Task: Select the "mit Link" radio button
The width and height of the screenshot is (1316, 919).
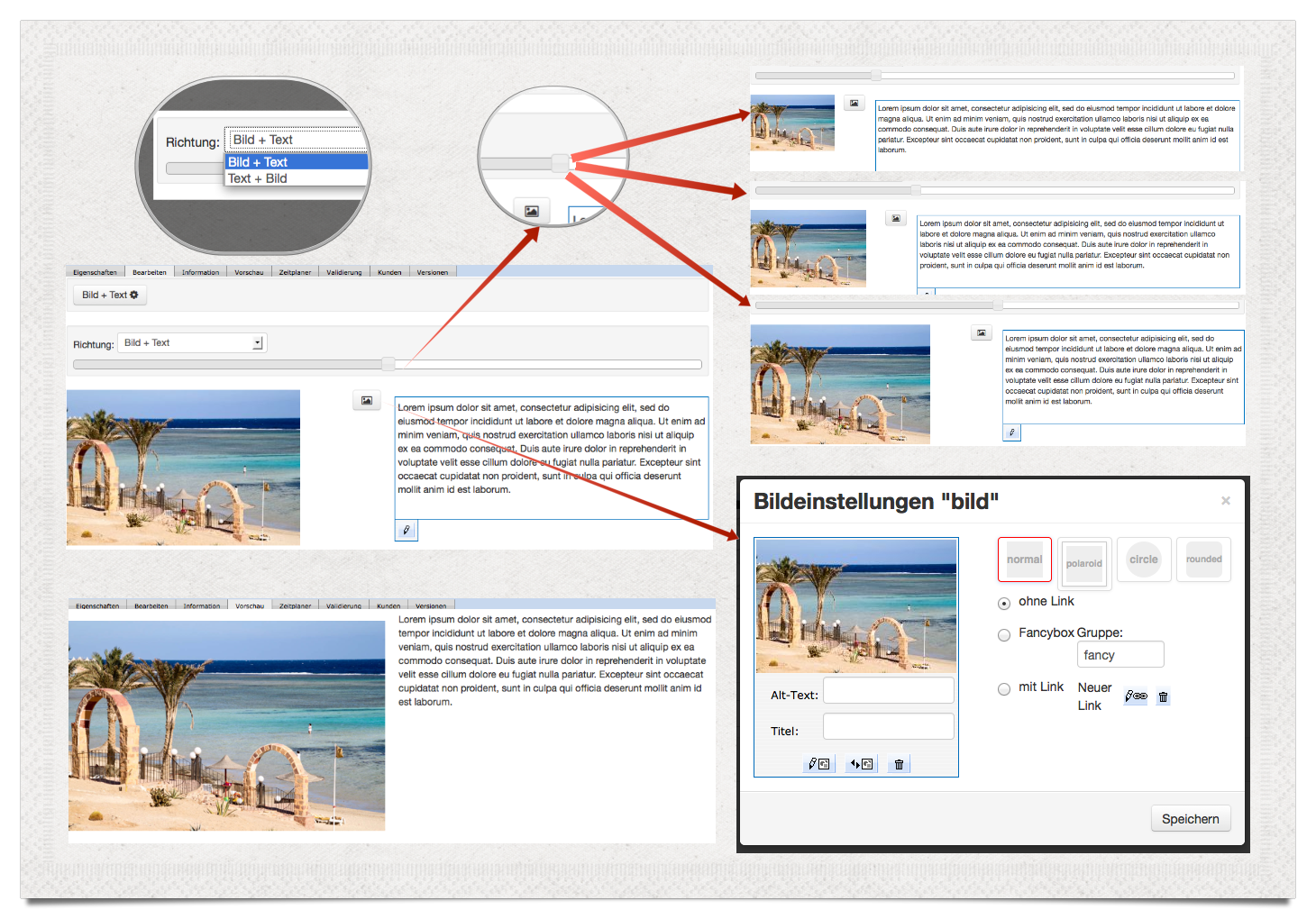Action: pyautogui.click(x=1004, y=689)
